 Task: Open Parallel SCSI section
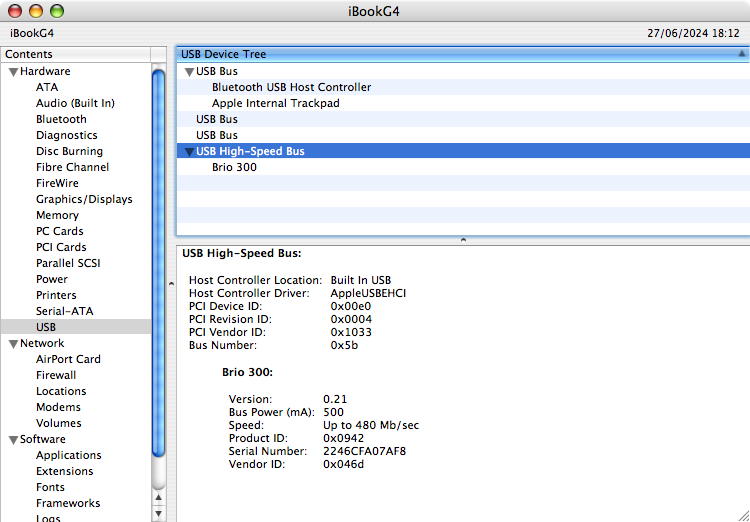tap(68, 263)
